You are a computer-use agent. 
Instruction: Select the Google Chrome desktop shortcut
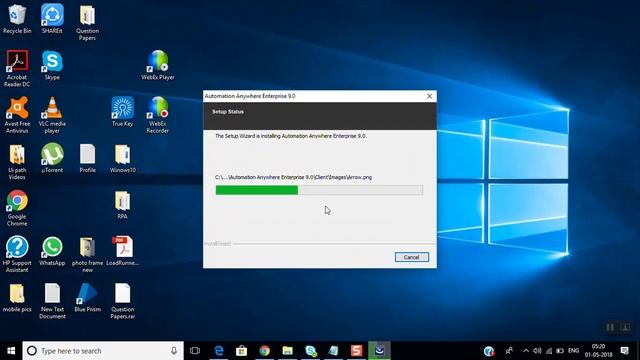pyautogui.click(x=17, y=208)
